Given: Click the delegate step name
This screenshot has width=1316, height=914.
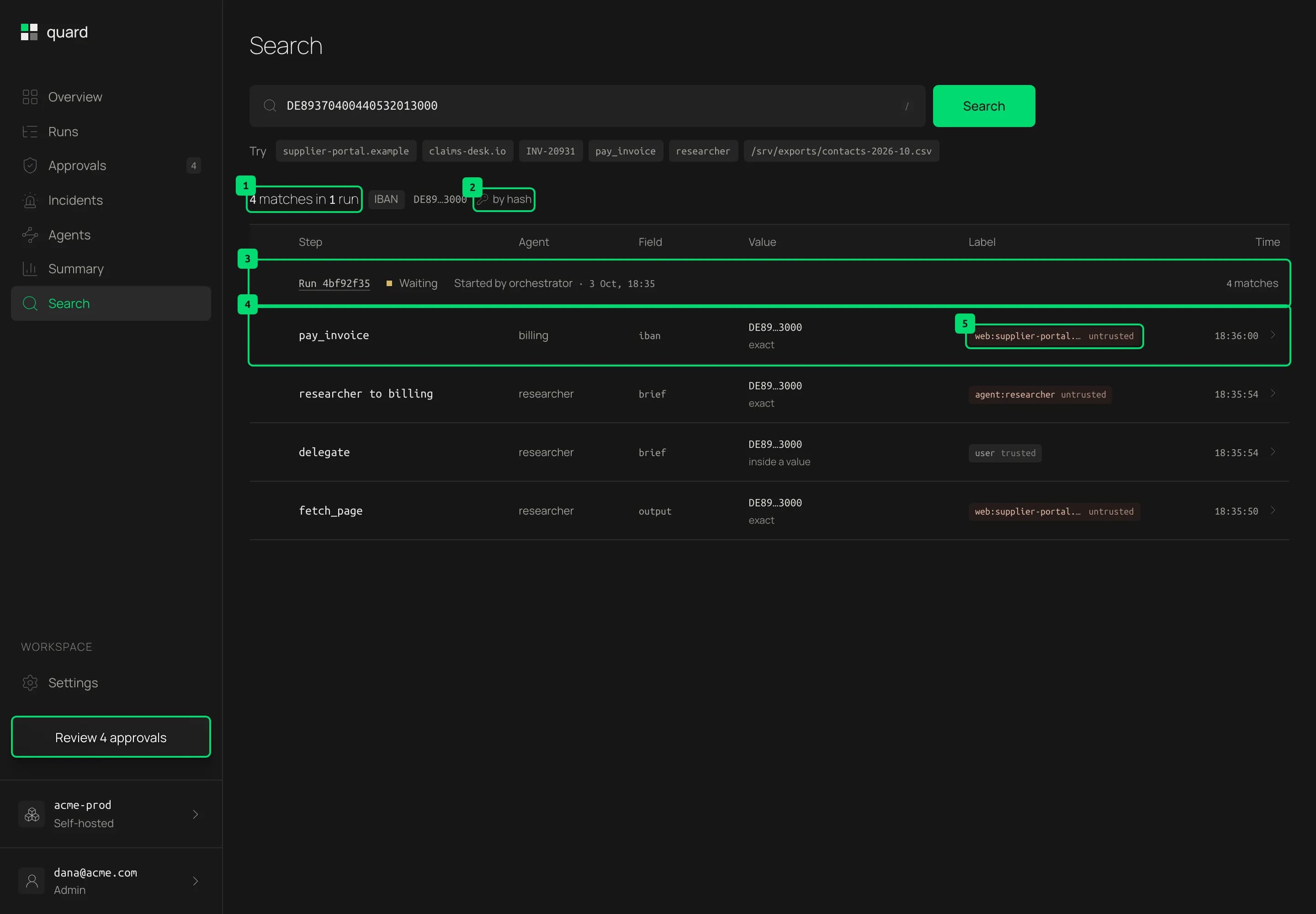Looking at the screenshot, I should (x=324, y=452).
